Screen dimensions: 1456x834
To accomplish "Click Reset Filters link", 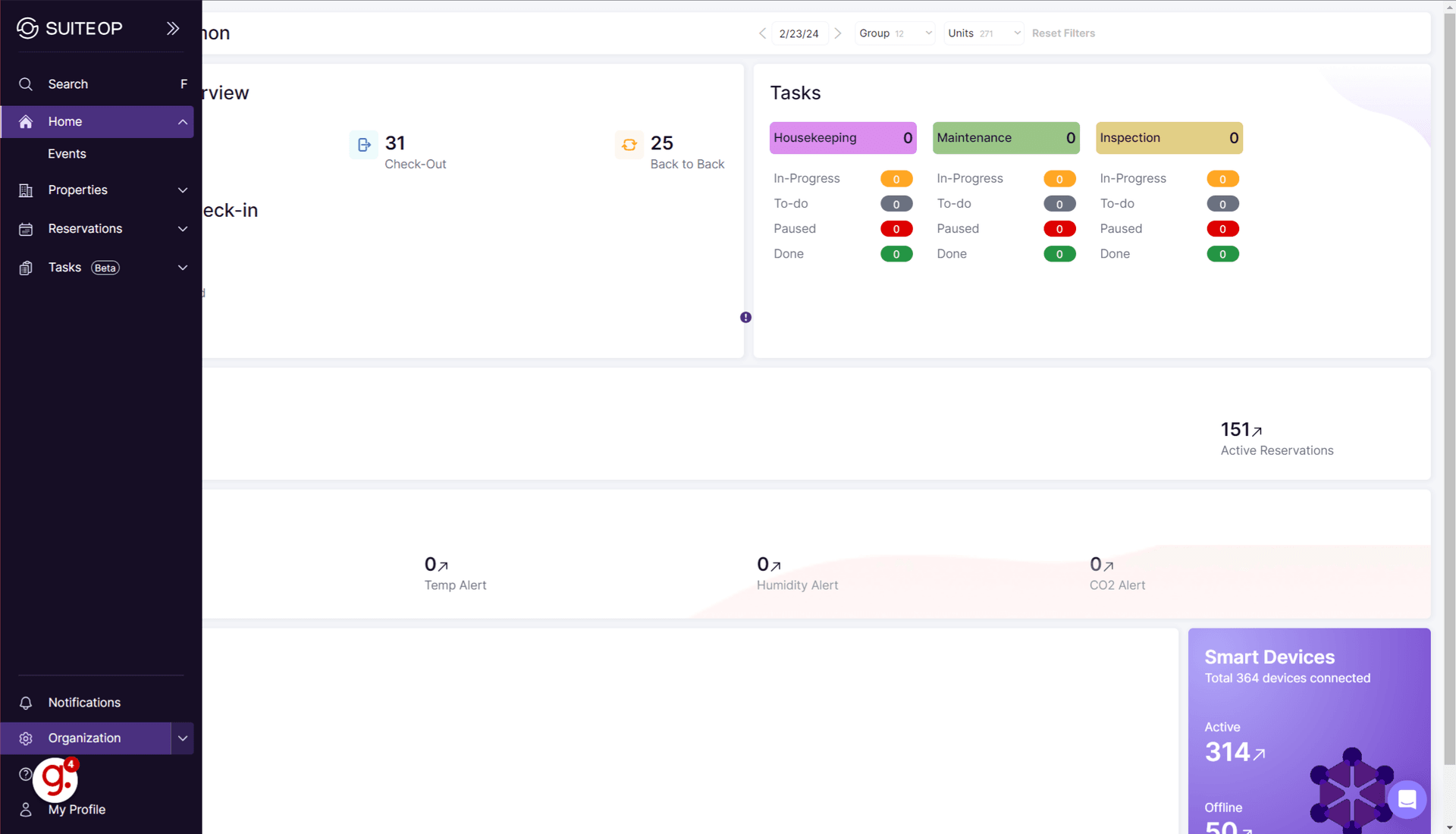I will [x=1063, y=33].
